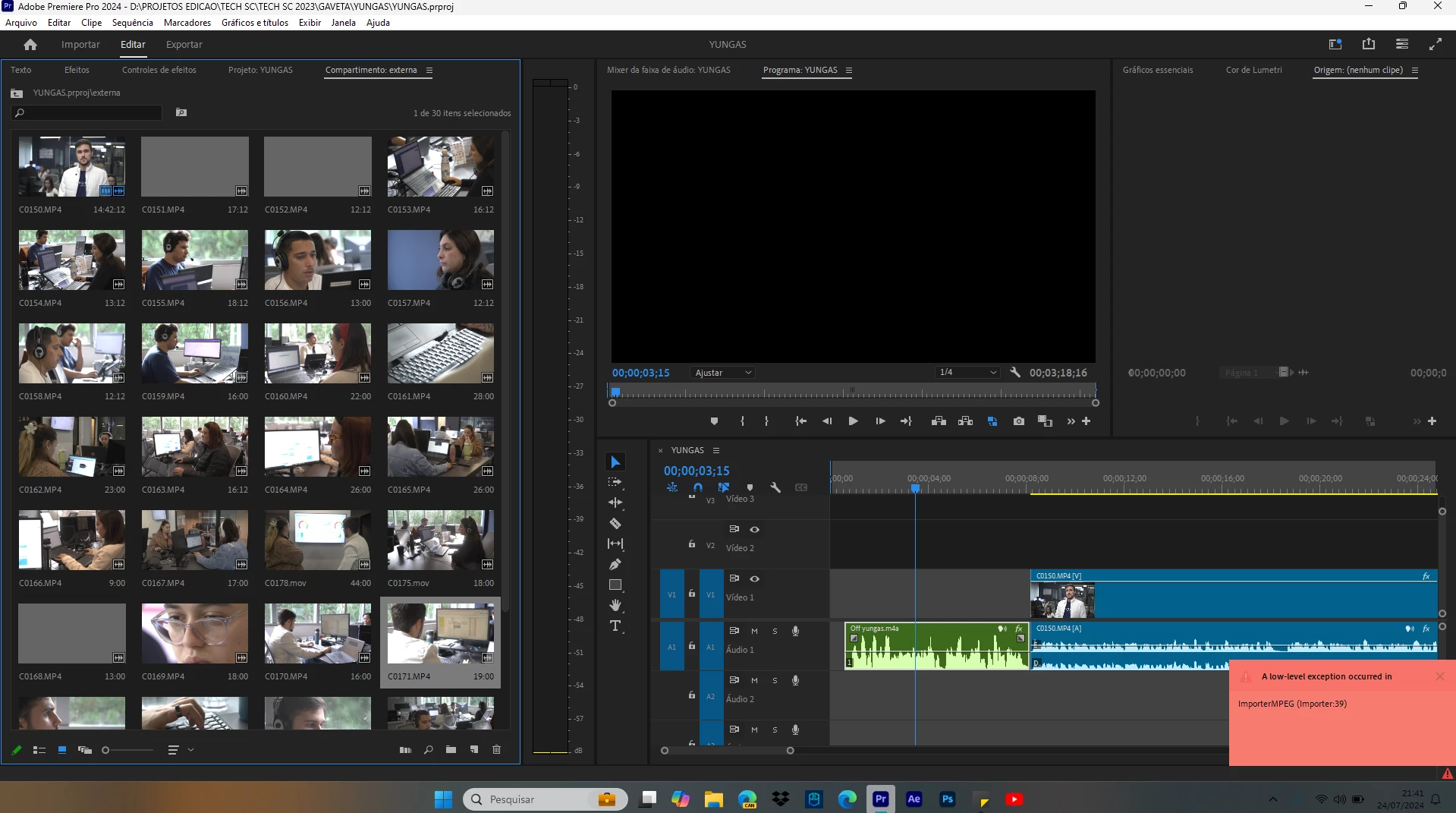
Task: Open the Program monitor settings wrench
Action: [1015, 372]
